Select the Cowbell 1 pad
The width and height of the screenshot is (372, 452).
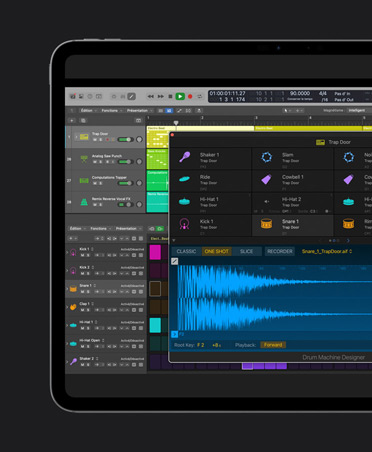(x=293, y=180)
